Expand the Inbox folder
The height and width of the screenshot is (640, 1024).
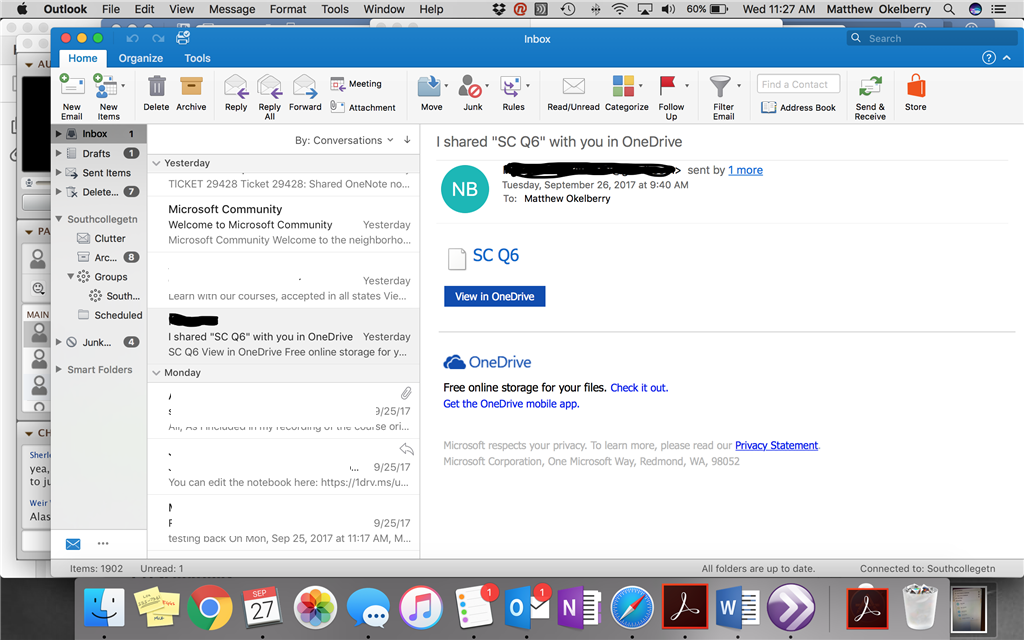(58, 133)
